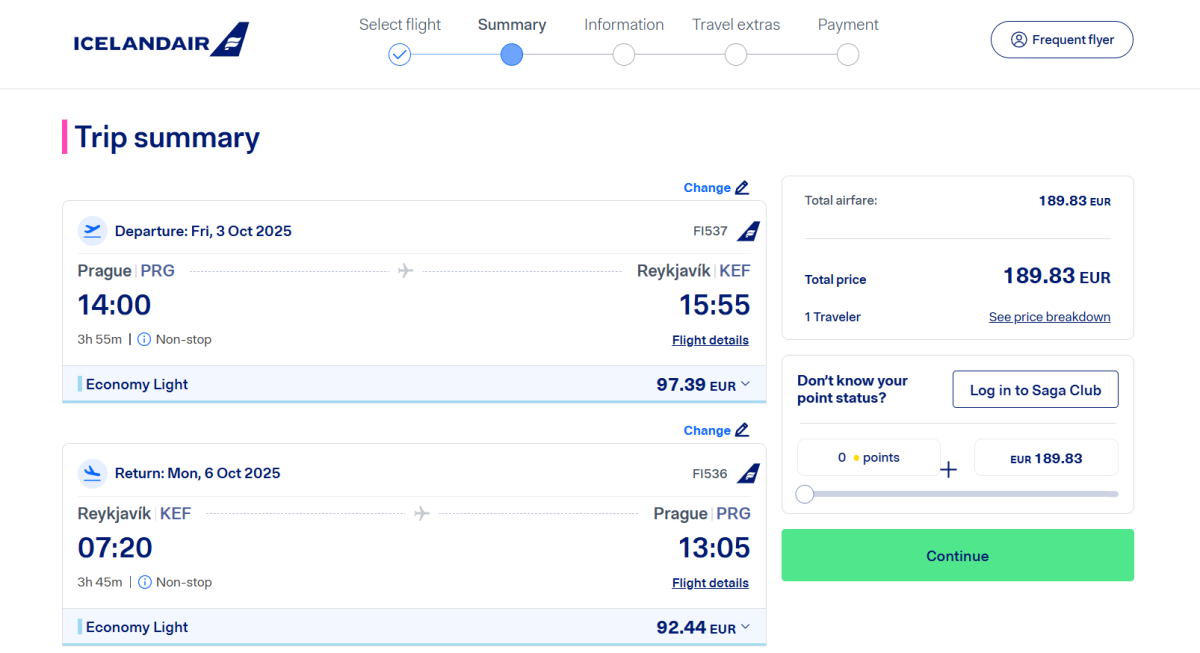The image size is (1200, 653).
Task: Click the Icelandair tail icon beside FI537
Action: coord(748,231)
